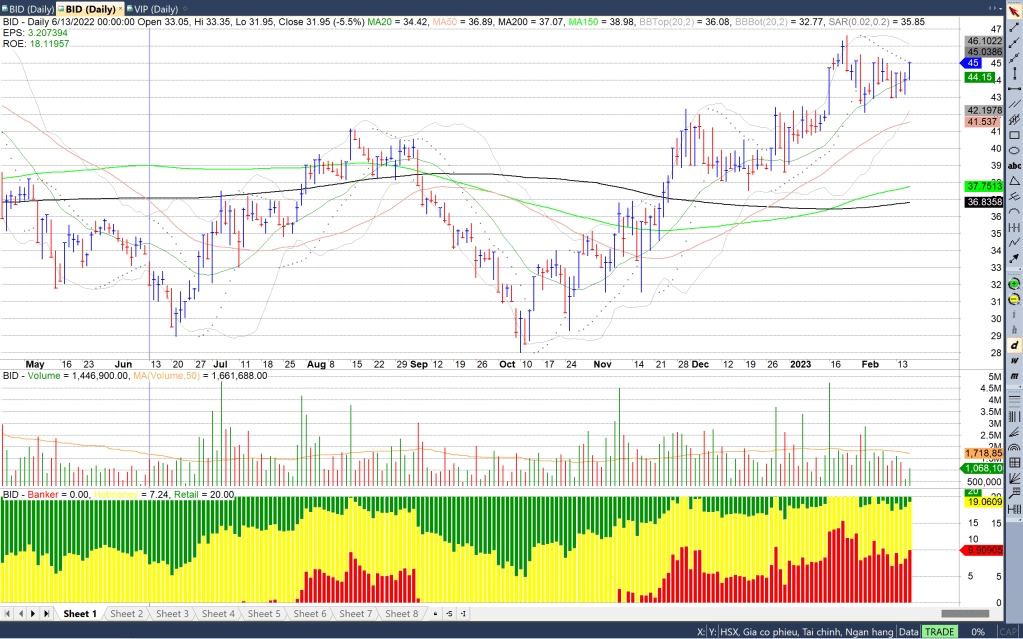Switch to daily interval 'd' button
The image size is (1023, 639).
[x=1015, y=345]
